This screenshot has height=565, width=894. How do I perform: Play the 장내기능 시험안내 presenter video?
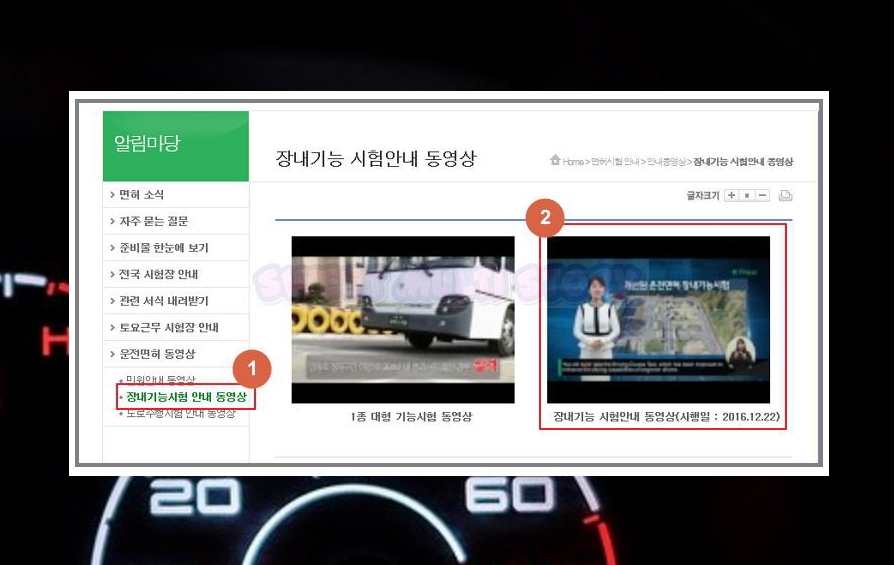click(659, 319)
